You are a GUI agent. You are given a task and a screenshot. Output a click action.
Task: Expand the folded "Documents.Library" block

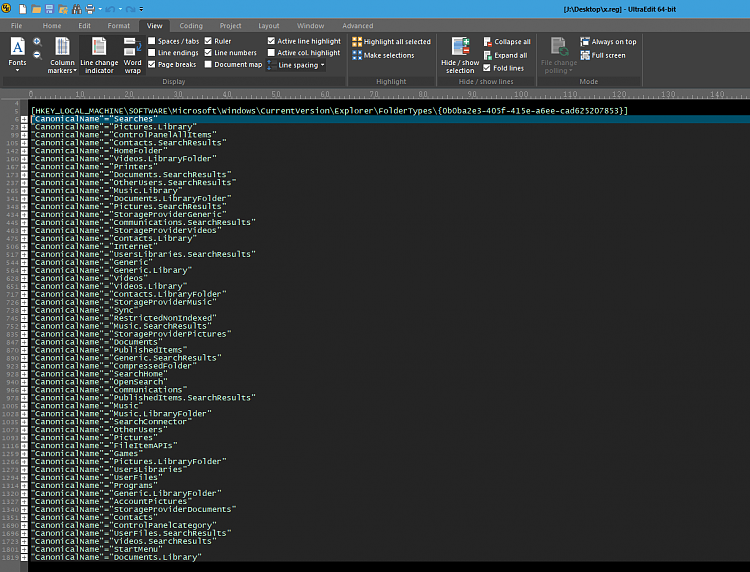tap(24, 558)
